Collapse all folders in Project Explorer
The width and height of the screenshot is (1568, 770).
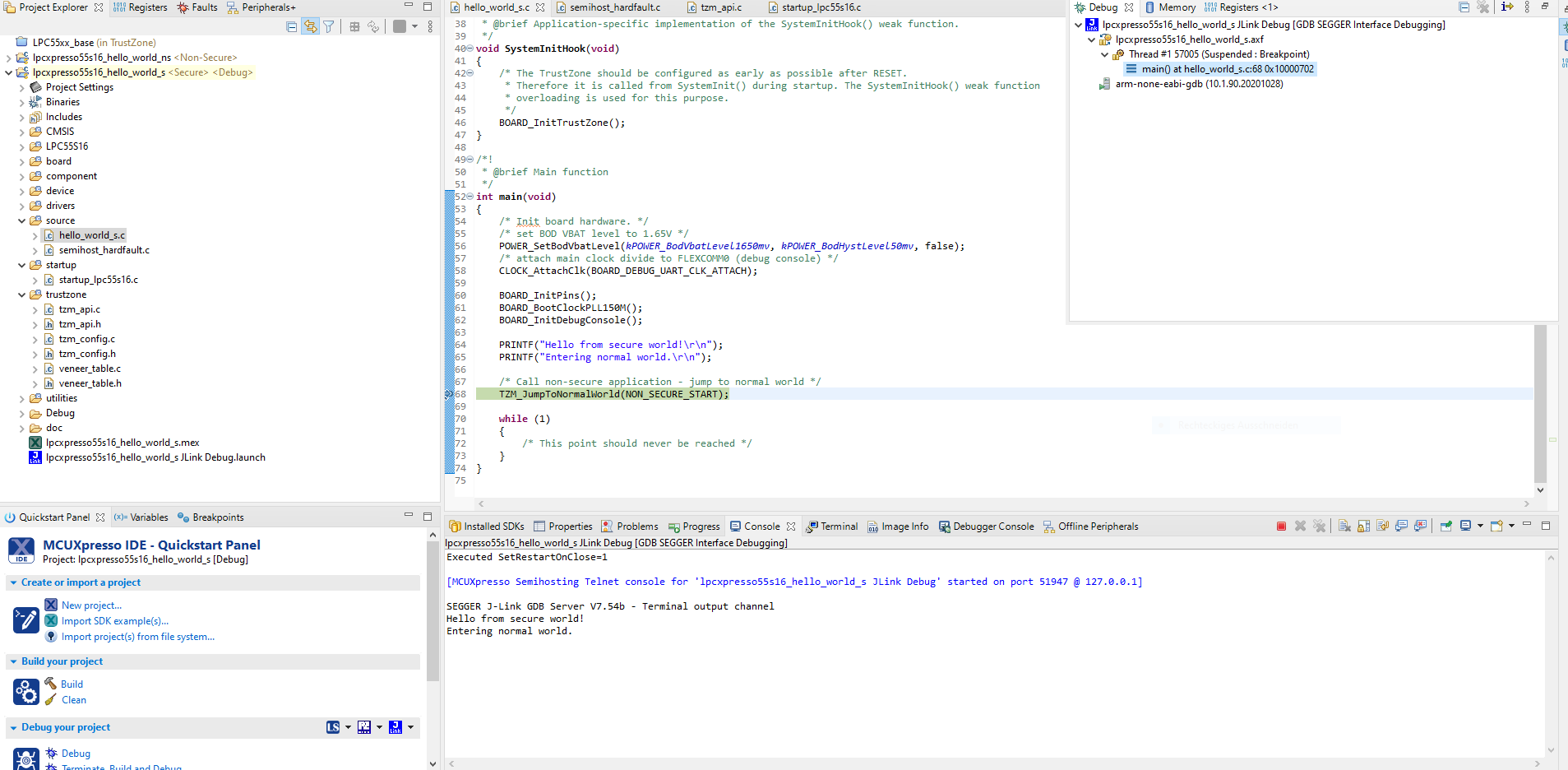point(290,26)
